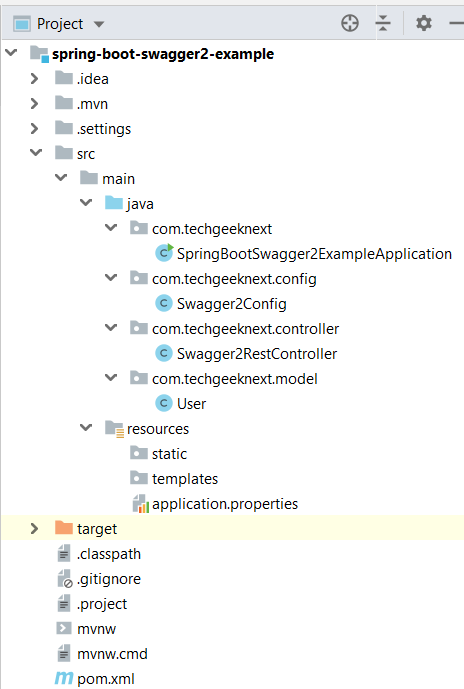464x689 pixels.
Task: Expand the .idea folder
Action: pyautogui.click(x=34, y=79)
